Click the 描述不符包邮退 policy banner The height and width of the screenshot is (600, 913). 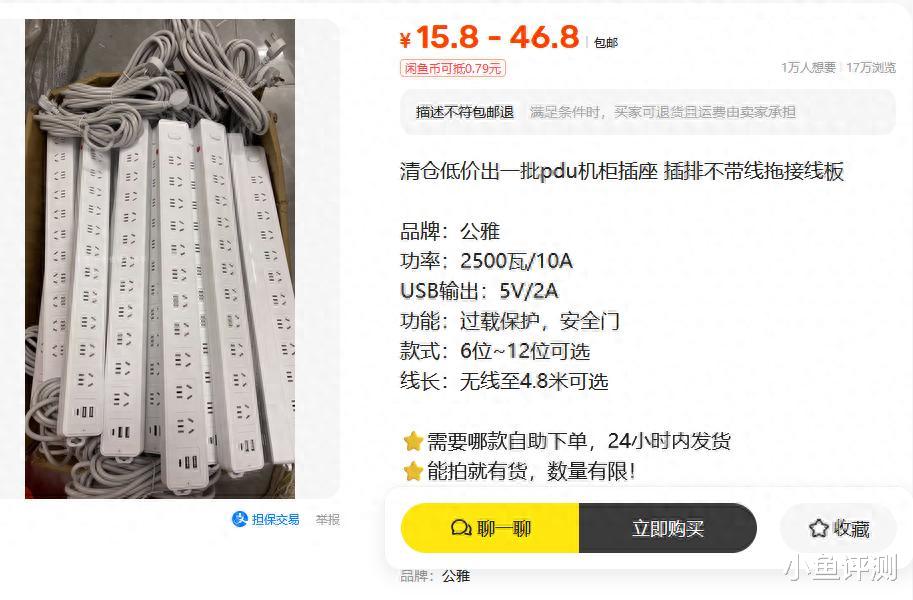(x=647, y=112)
